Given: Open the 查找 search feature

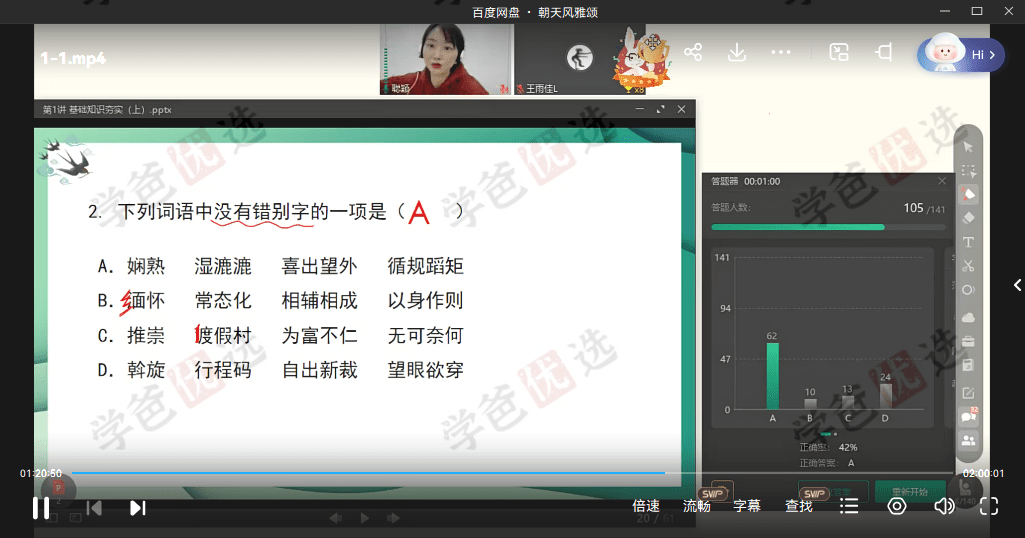Looking at the screenshot, I should coord(798,506).
